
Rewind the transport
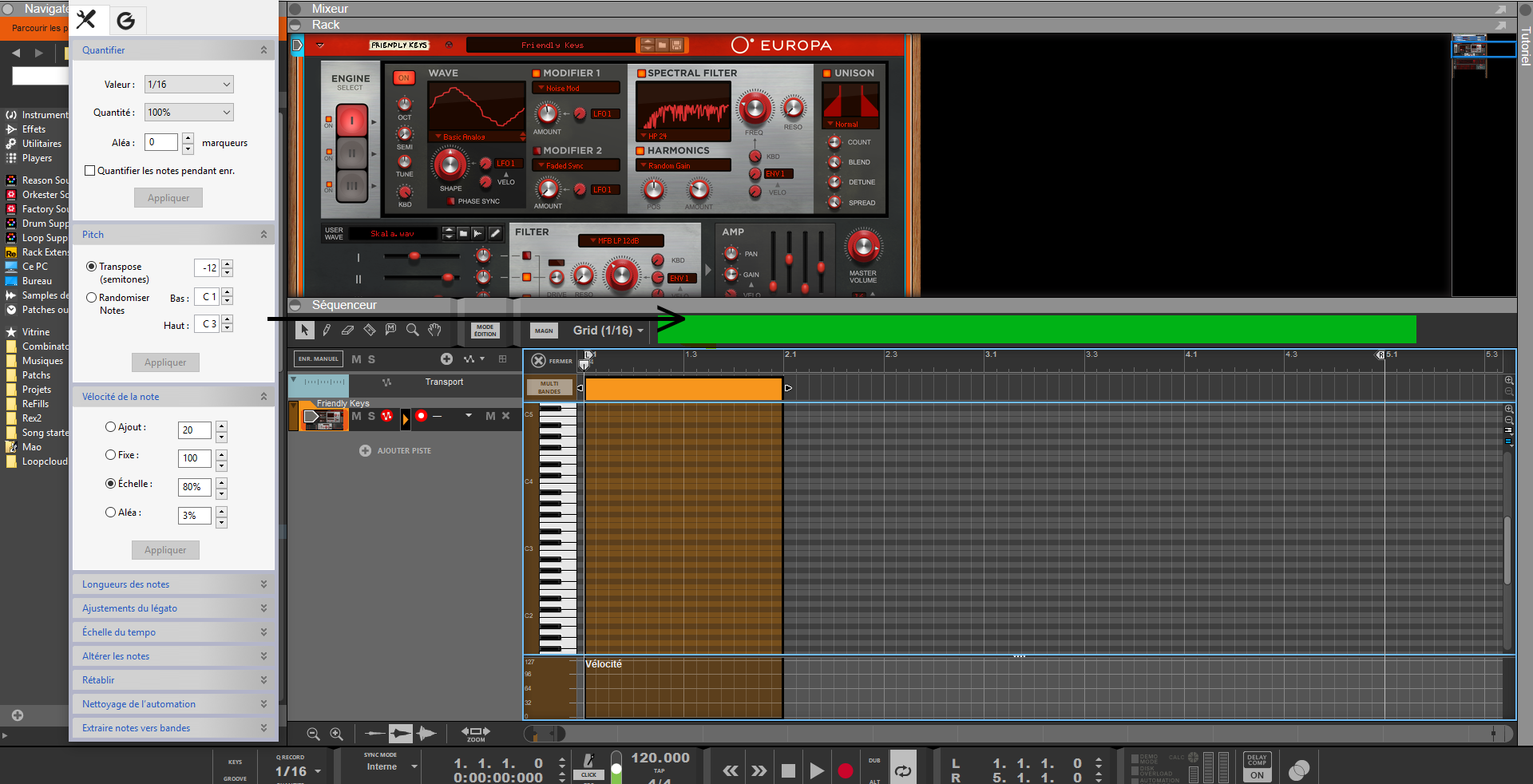pos(730,770)
